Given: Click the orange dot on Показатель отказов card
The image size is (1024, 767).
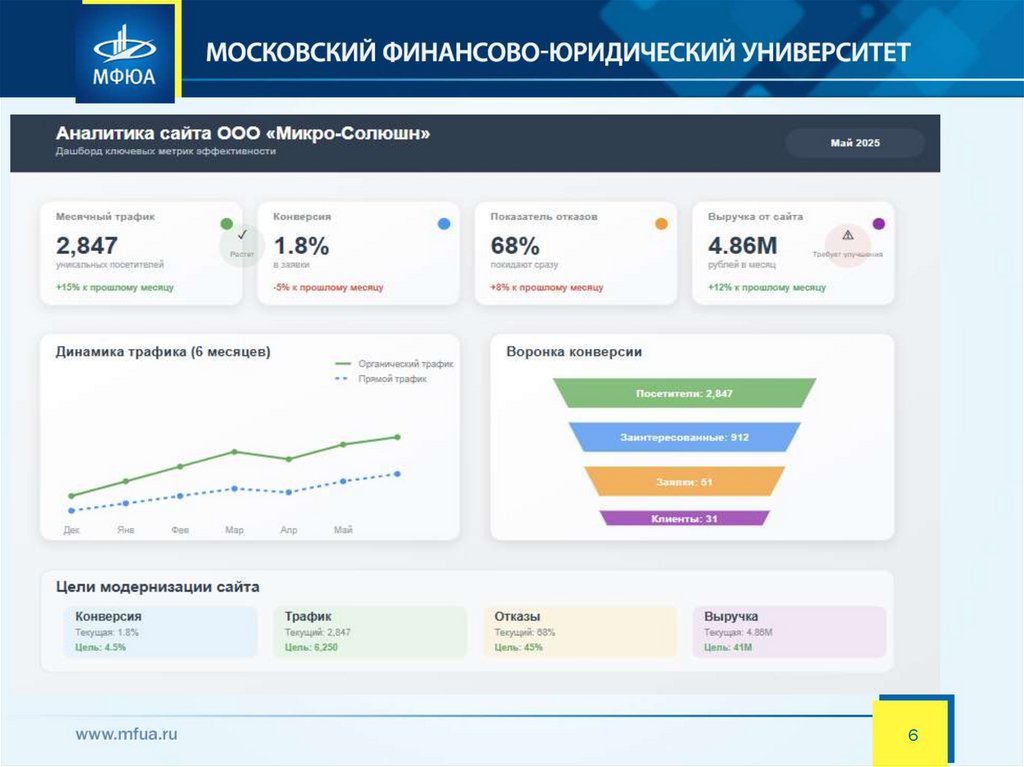Looking at the screenshot, I should pyautogui.click(x=662, y=224).
